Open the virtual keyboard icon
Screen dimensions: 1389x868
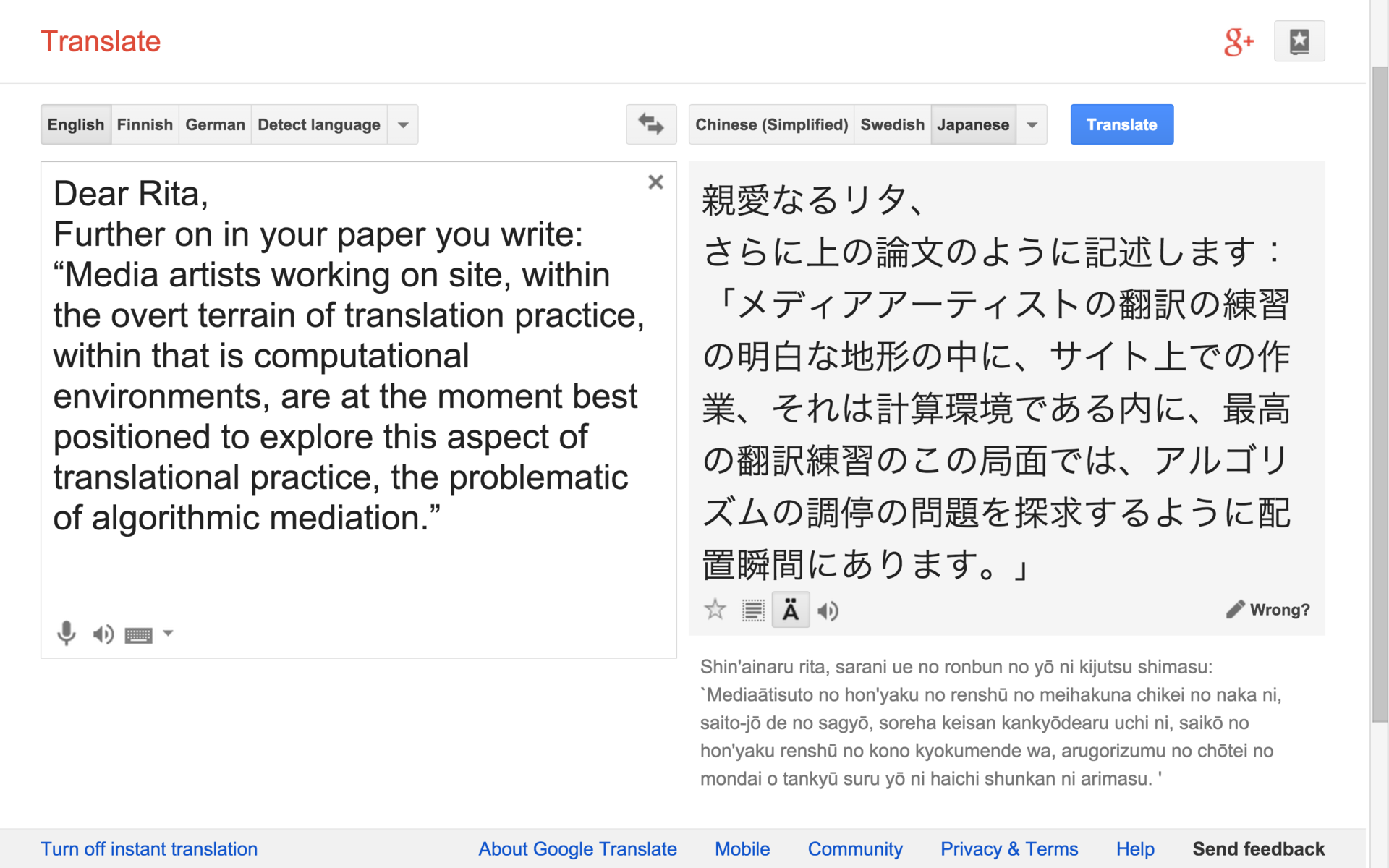(x=138, y=635)
